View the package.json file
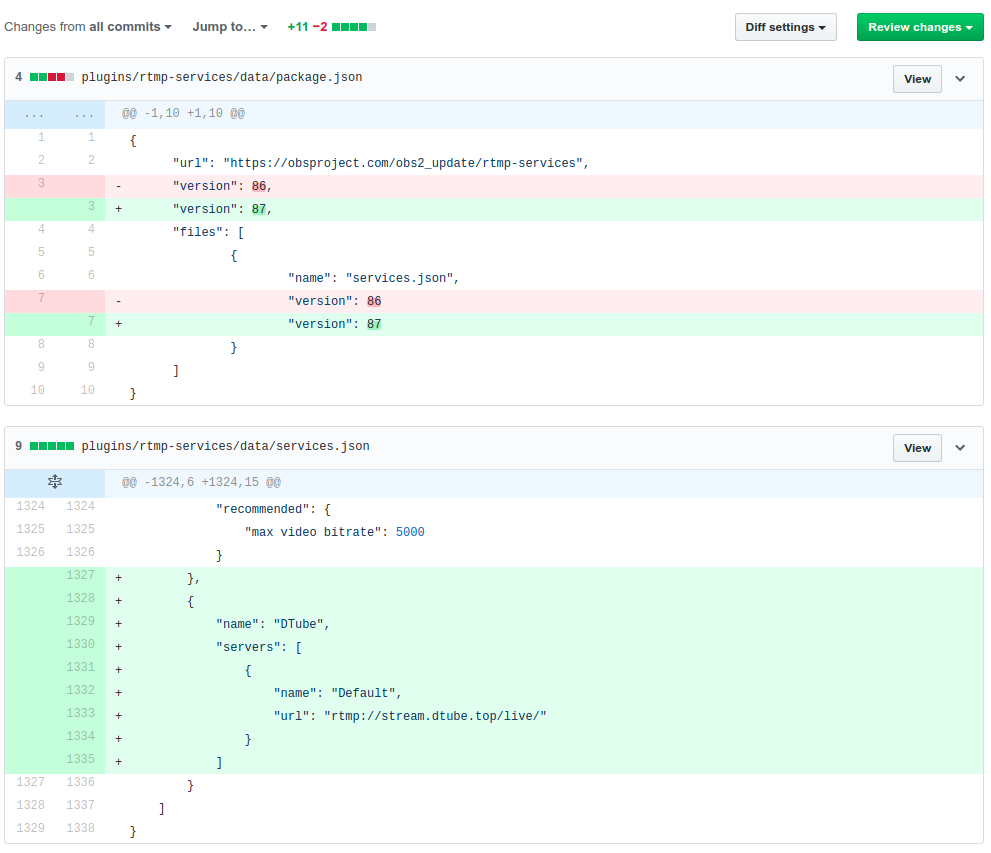 pyautogui.click(x=917, y=79)
